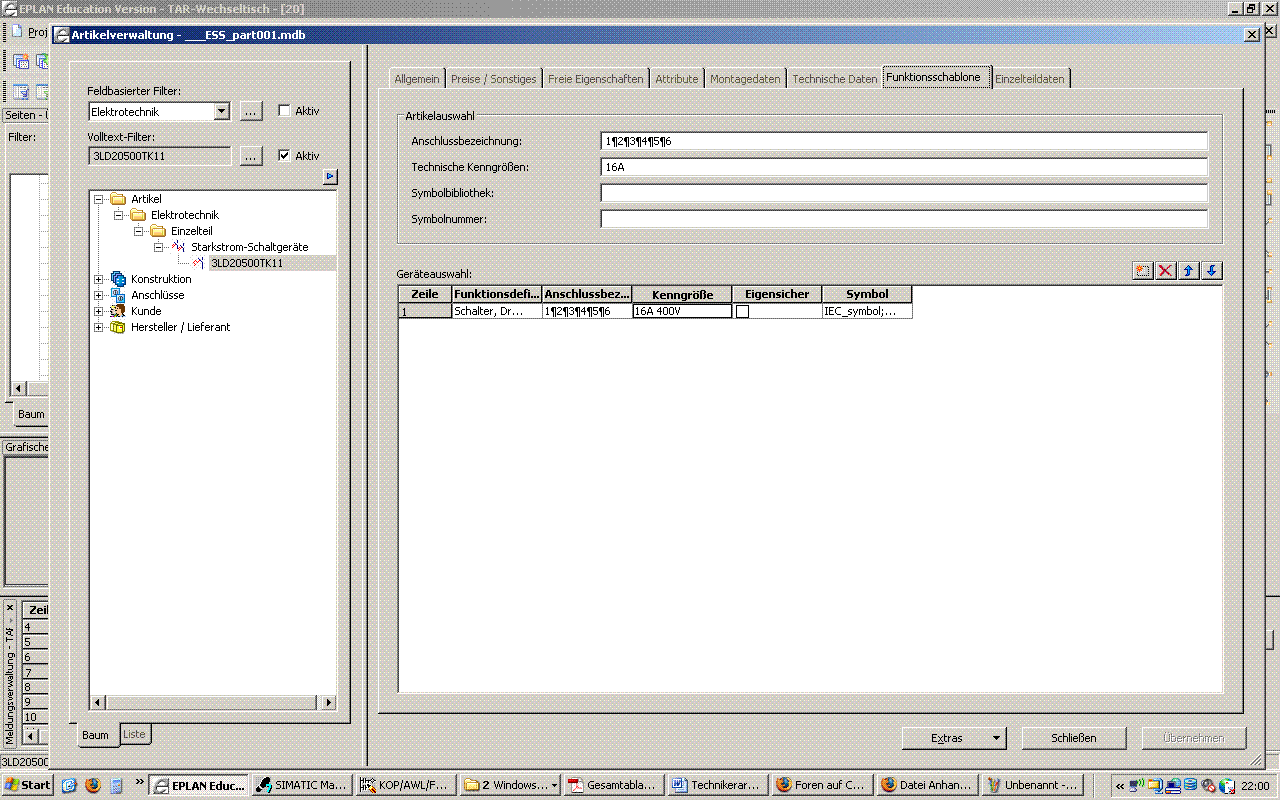Open Feldbasierter Filter browse (...) button

(x=251, y=112)
